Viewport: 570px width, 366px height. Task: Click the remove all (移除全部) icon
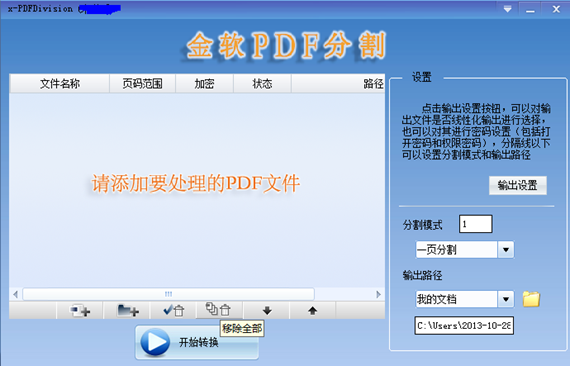pos(219,310)
